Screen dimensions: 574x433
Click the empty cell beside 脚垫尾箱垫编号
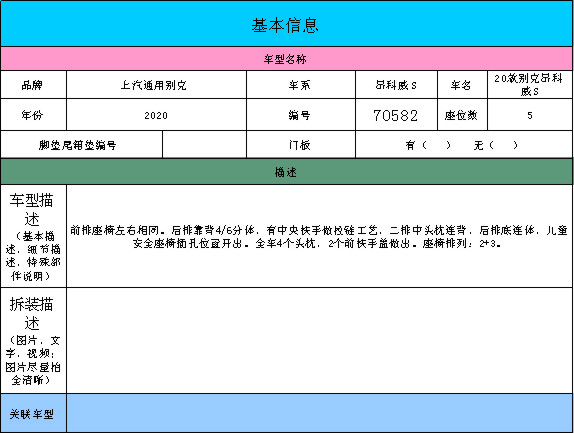click(204, 145)
